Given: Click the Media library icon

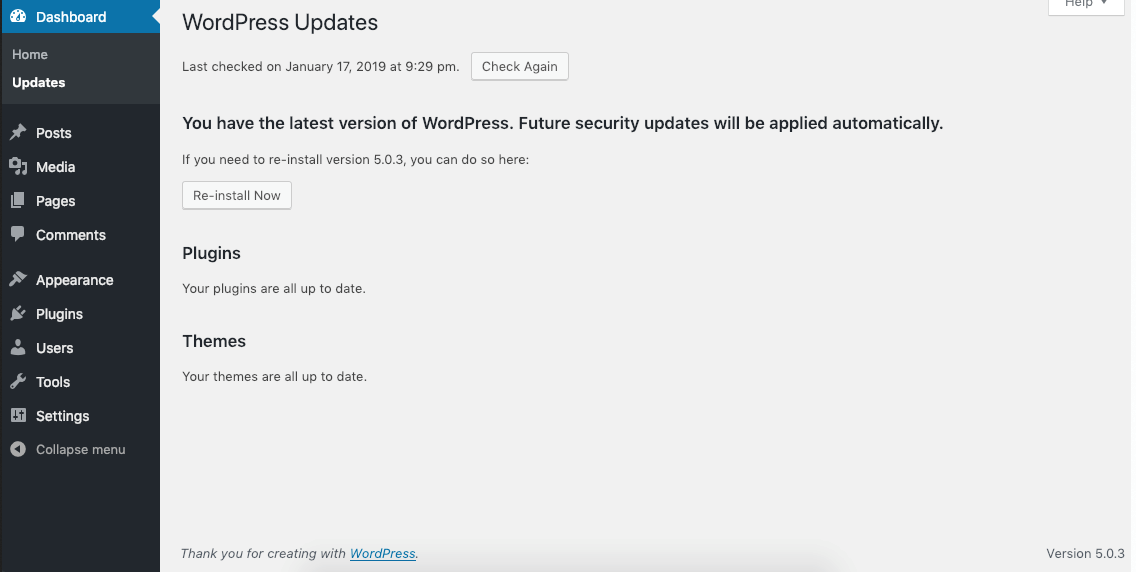Looking at the screenshot, I should pos(18,167).
